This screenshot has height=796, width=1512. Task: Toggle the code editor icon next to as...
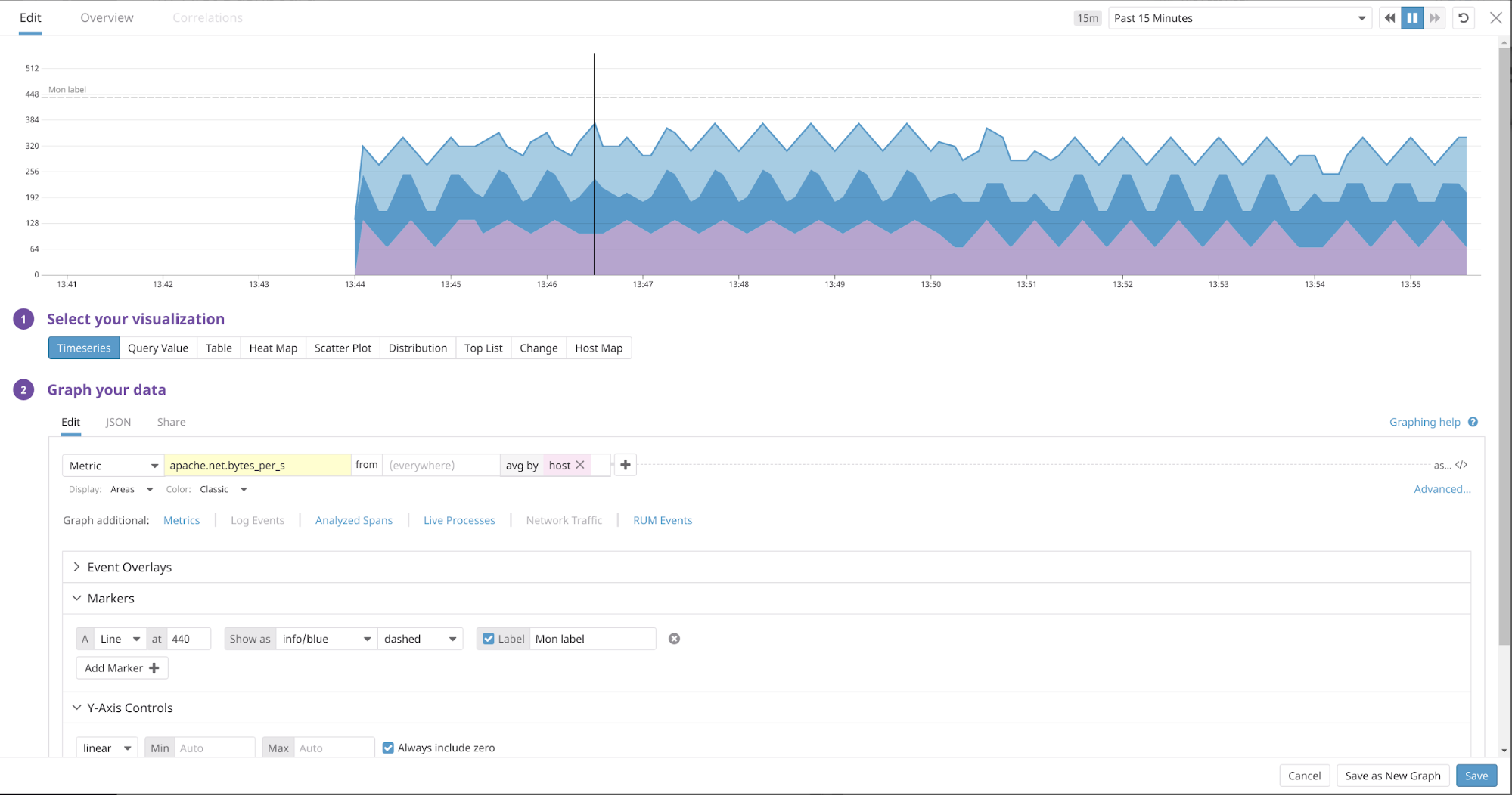click(1461, 465)
